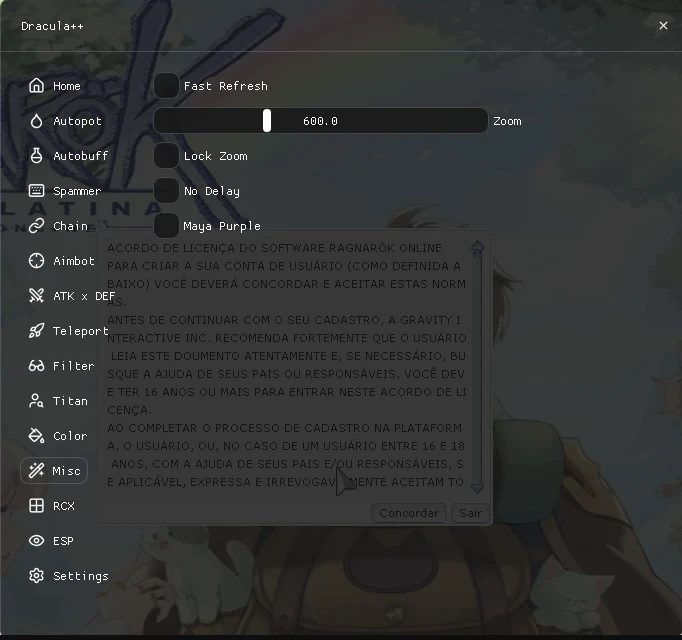The height and width of the screenshot is (640, 682).
Task: Click the license text scroll up arrow
Action: tap(478, 246)
